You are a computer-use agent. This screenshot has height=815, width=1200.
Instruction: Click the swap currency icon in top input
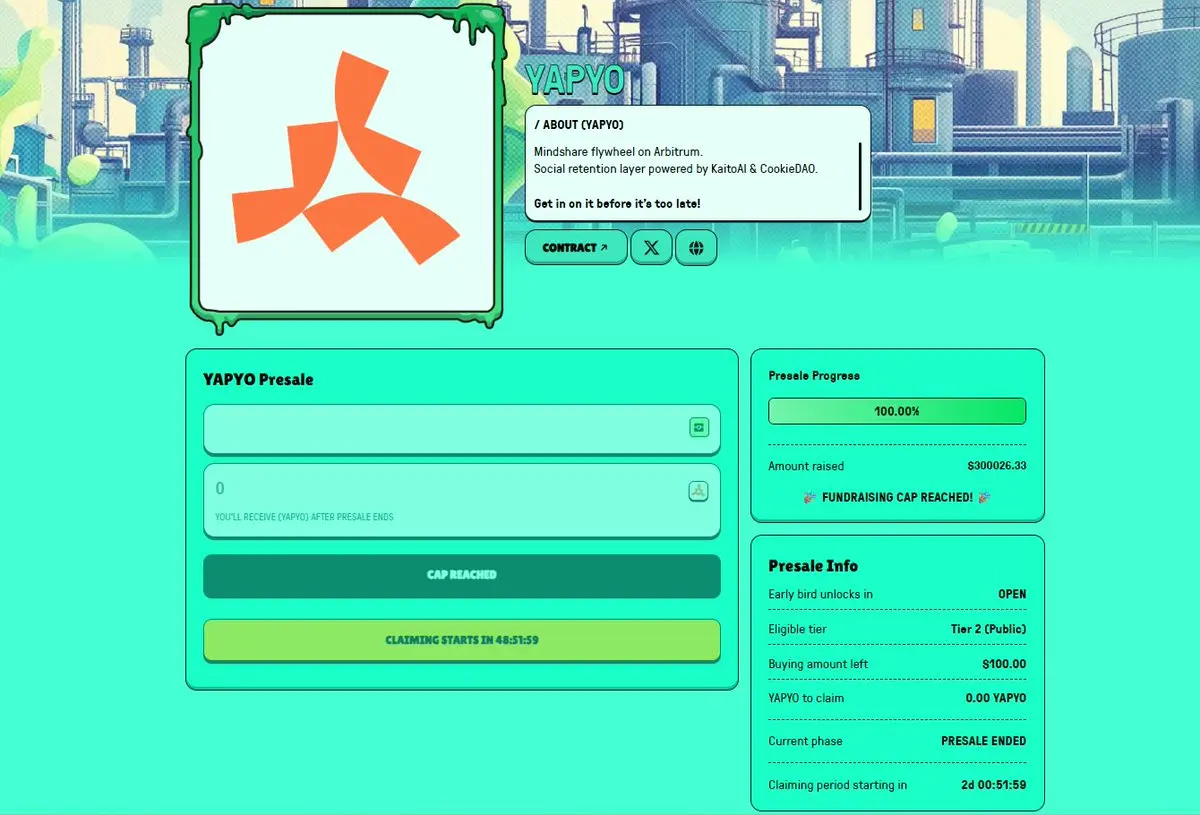[699, 428]
